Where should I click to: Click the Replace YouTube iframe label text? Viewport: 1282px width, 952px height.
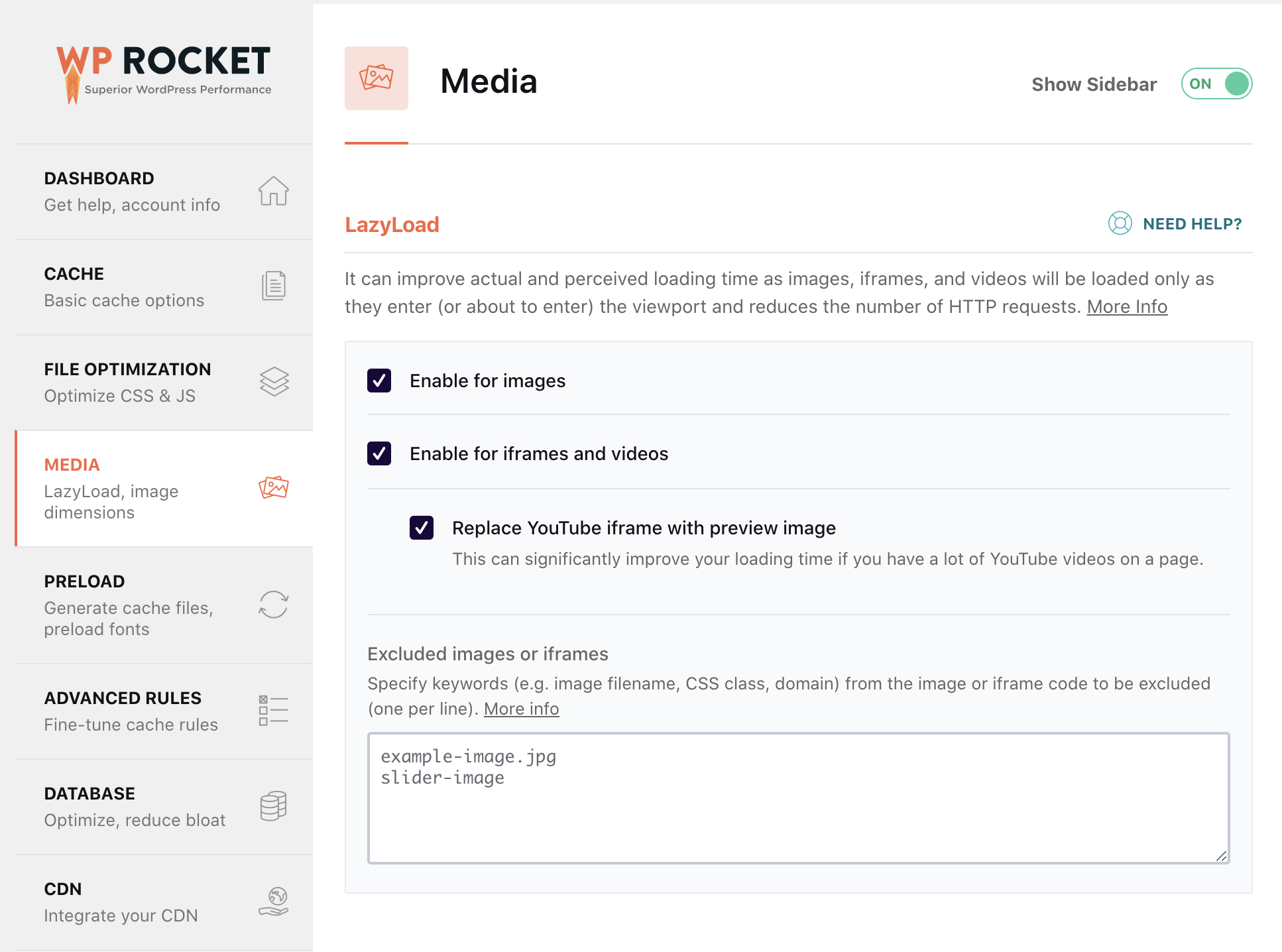point(644,528)
